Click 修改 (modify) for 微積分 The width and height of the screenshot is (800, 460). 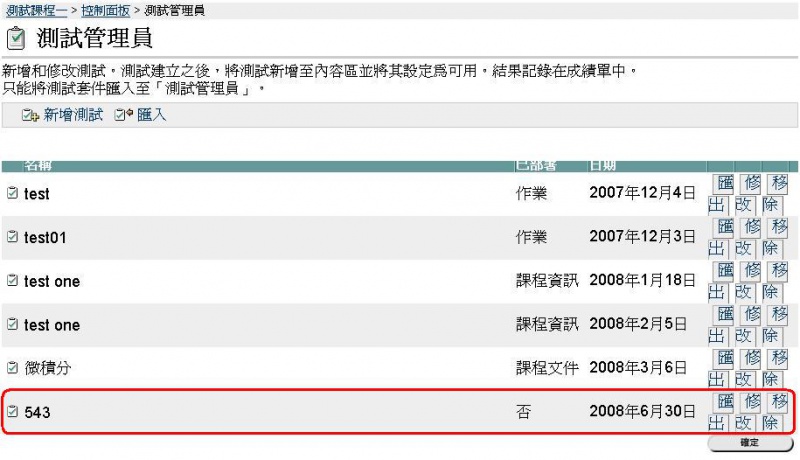click(x=749, y=368)
